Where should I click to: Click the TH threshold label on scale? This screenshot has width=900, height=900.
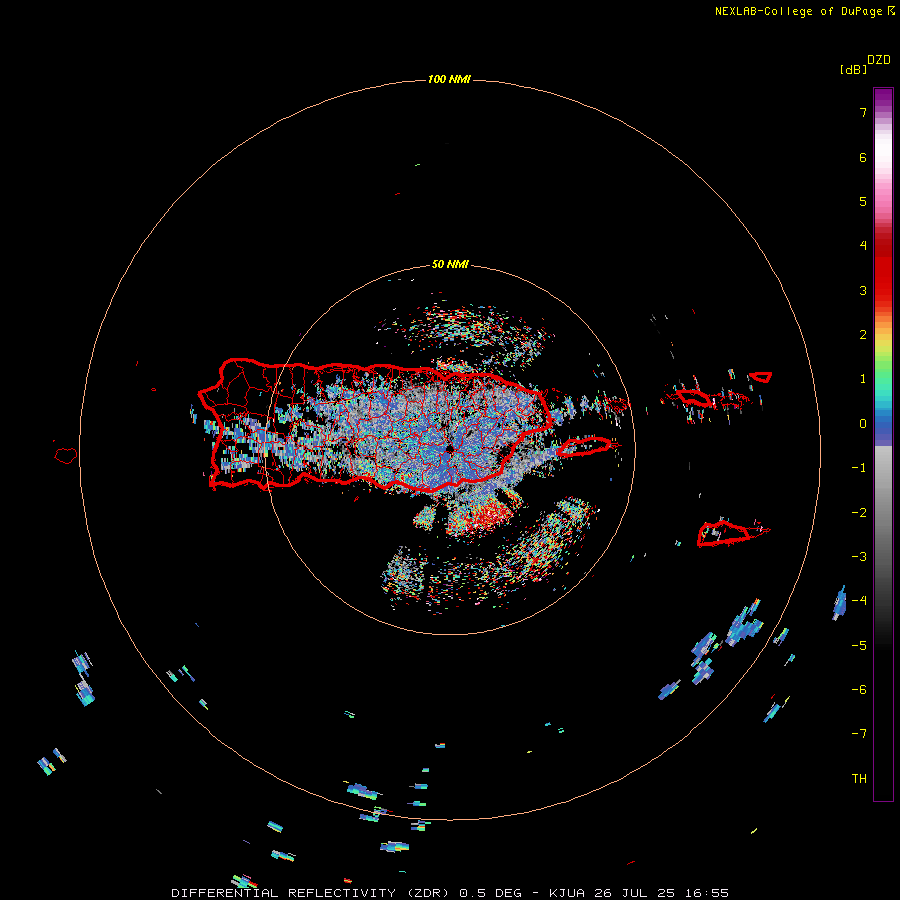tap(859, 779)
